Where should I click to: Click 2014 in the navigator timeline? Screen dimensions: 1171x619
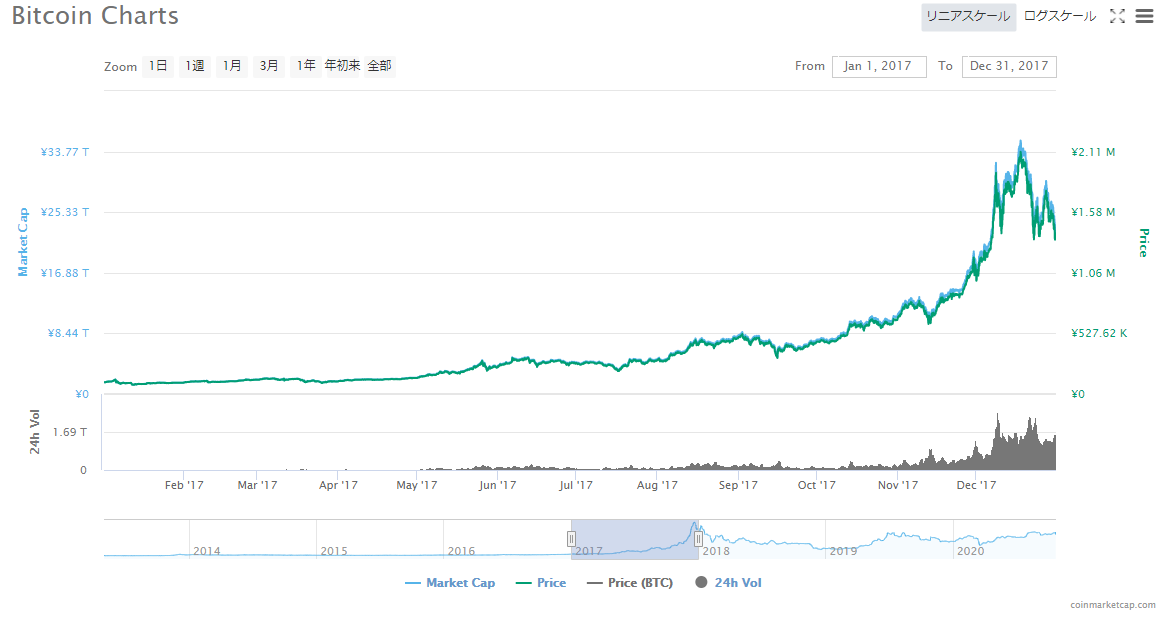click(207, 551)
